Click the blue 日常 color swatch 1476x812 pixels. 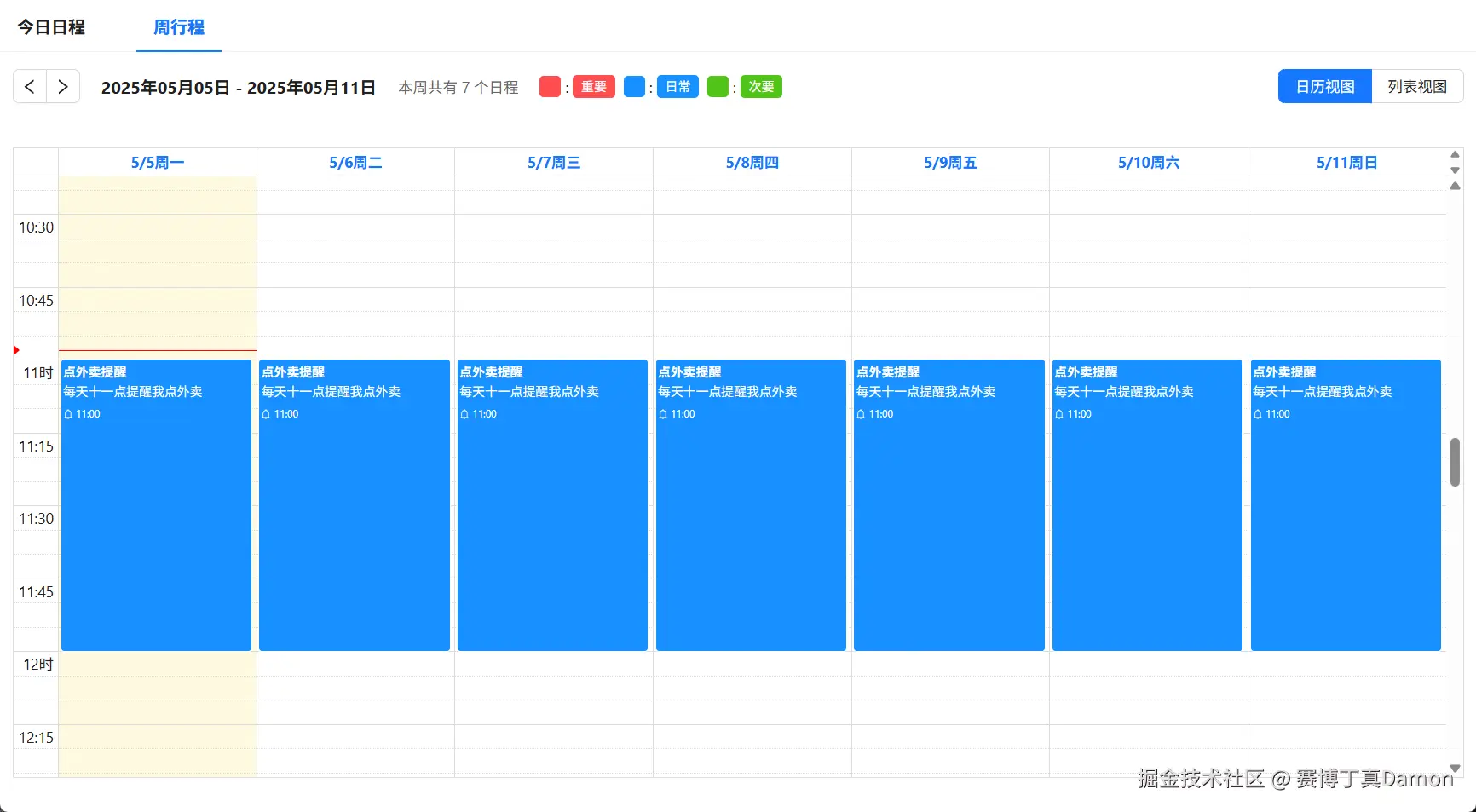pyautogui.click(x=634, y=86)
